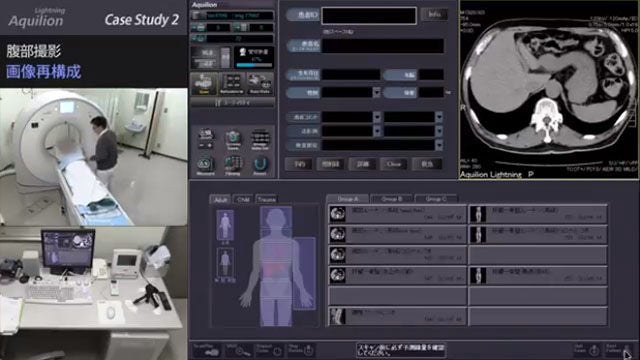This screenshot has height=360, width=640.
Task: Click the last icon in bottom bar
Action: [x=619, y=350]
